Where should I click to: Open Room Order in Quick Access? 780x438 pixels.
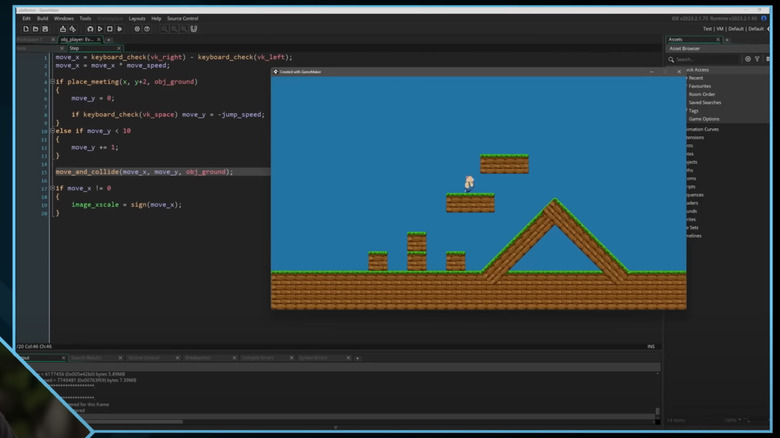coord(703,94)
